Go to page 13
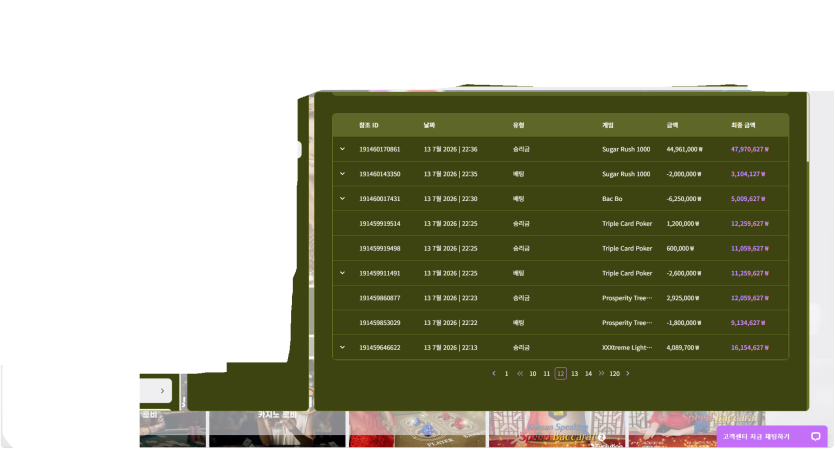Viewport: 835px width, 449px height. pos(575,374)
